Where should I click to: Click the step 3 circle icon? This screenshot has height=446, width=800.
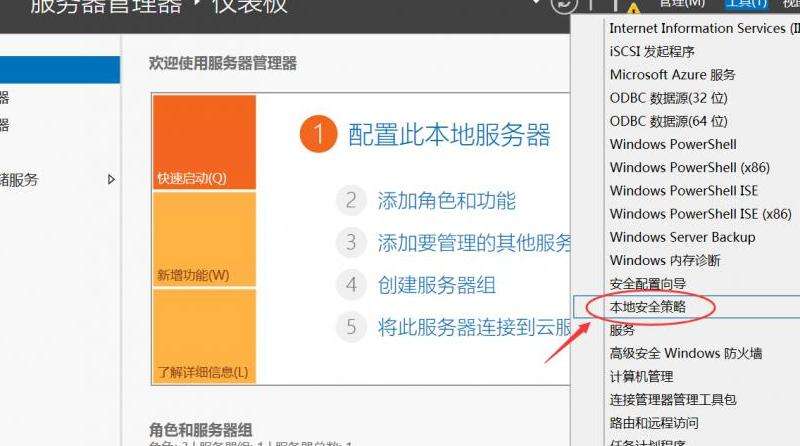coord(350,242)
